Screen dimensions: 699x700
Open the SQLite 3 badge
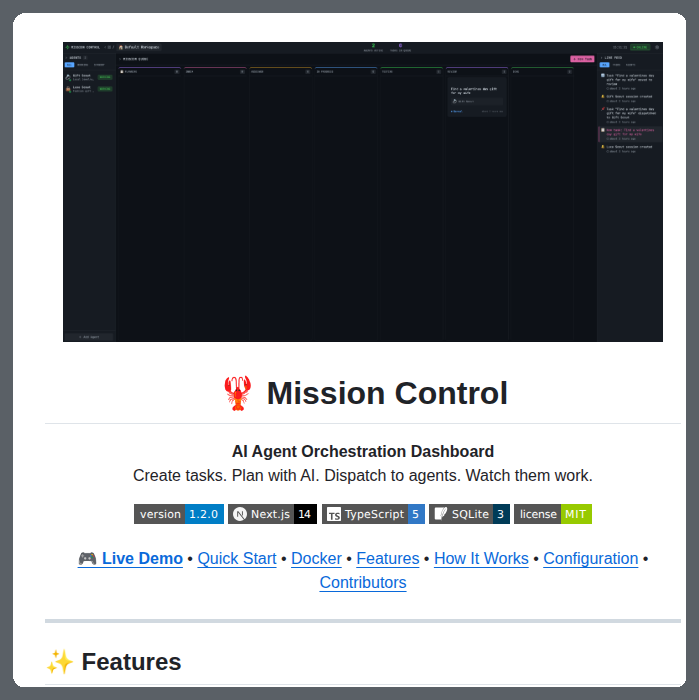[x=469, y=514]
